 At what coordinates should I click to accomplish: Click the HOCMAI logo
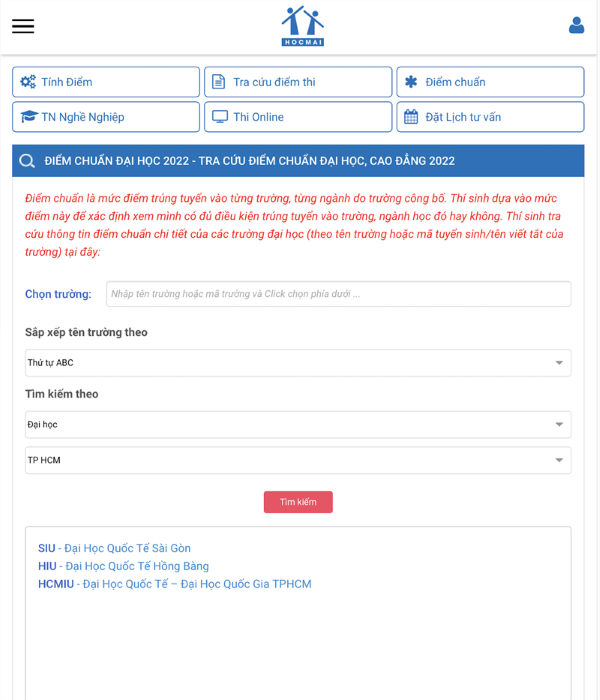(x=302, y=26)
